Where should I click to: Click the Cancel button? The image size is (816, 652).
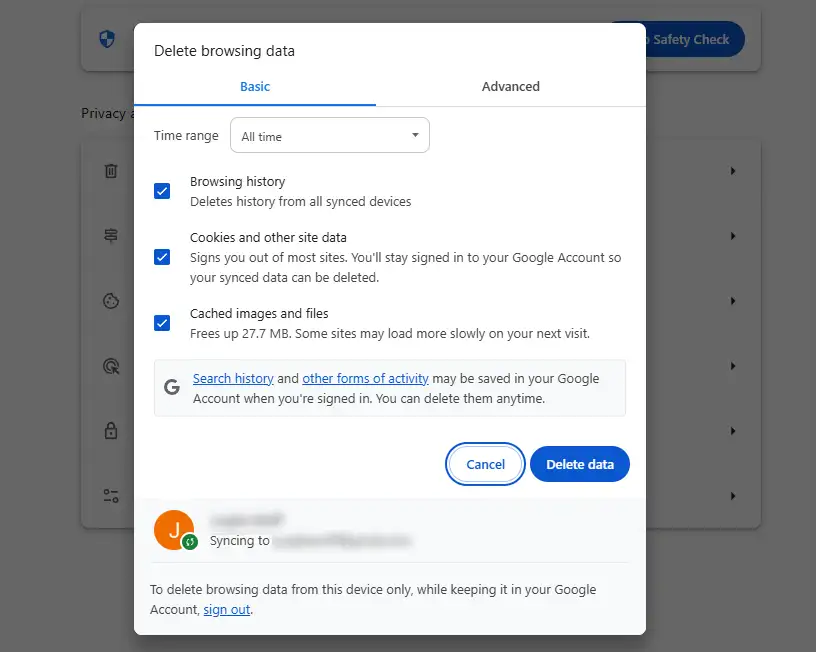[485, 465]
